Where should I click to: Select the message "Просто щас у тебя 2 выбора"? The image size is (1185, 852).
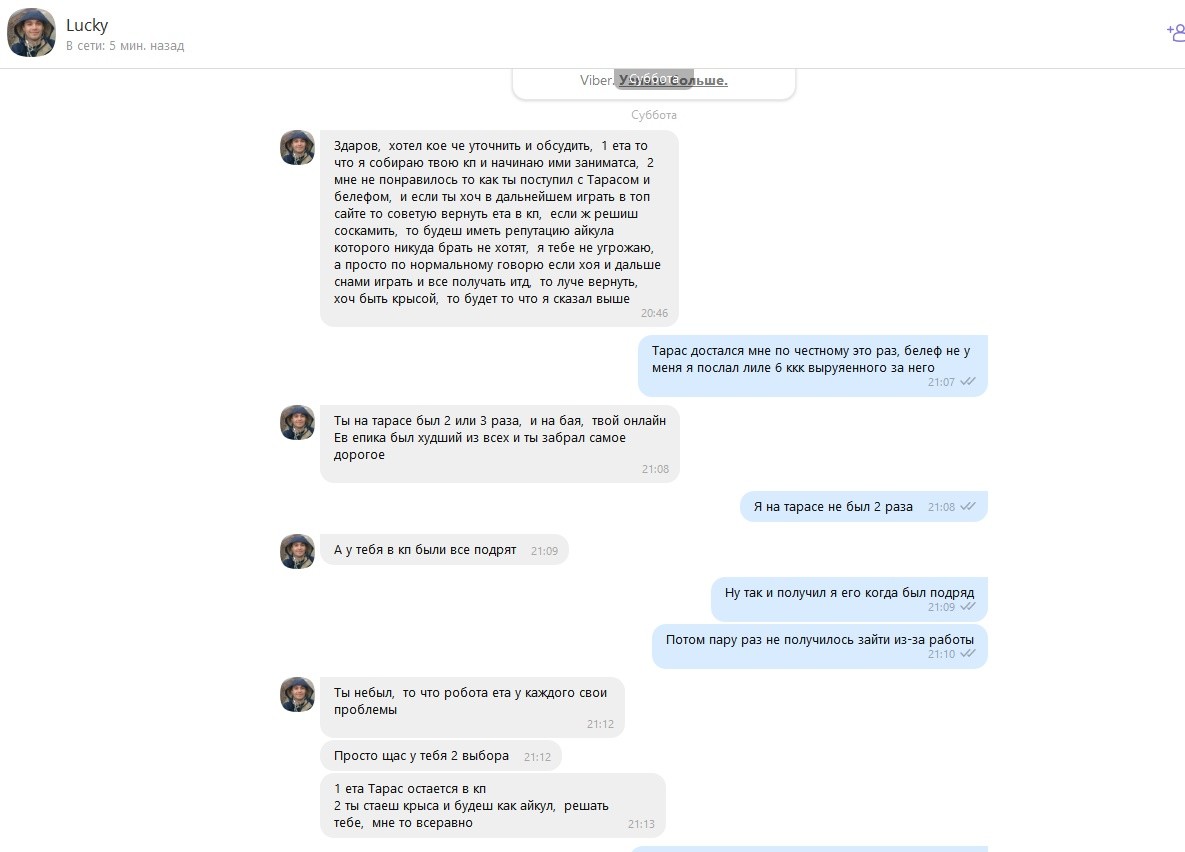coord(421,756)
